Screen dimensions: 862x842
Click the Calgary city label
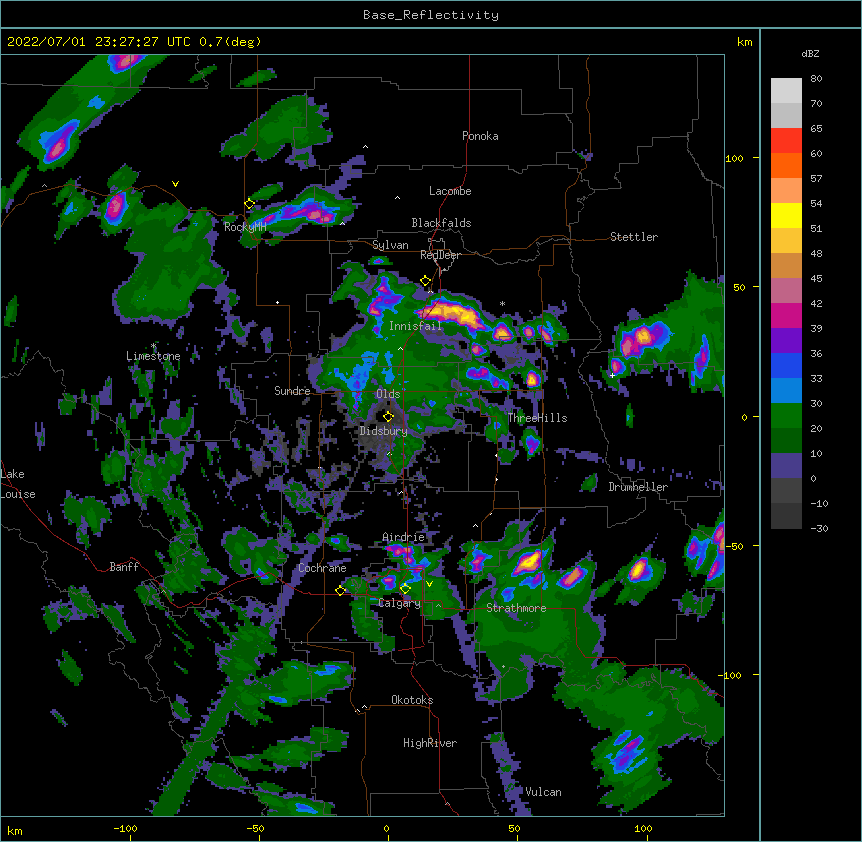399,603
